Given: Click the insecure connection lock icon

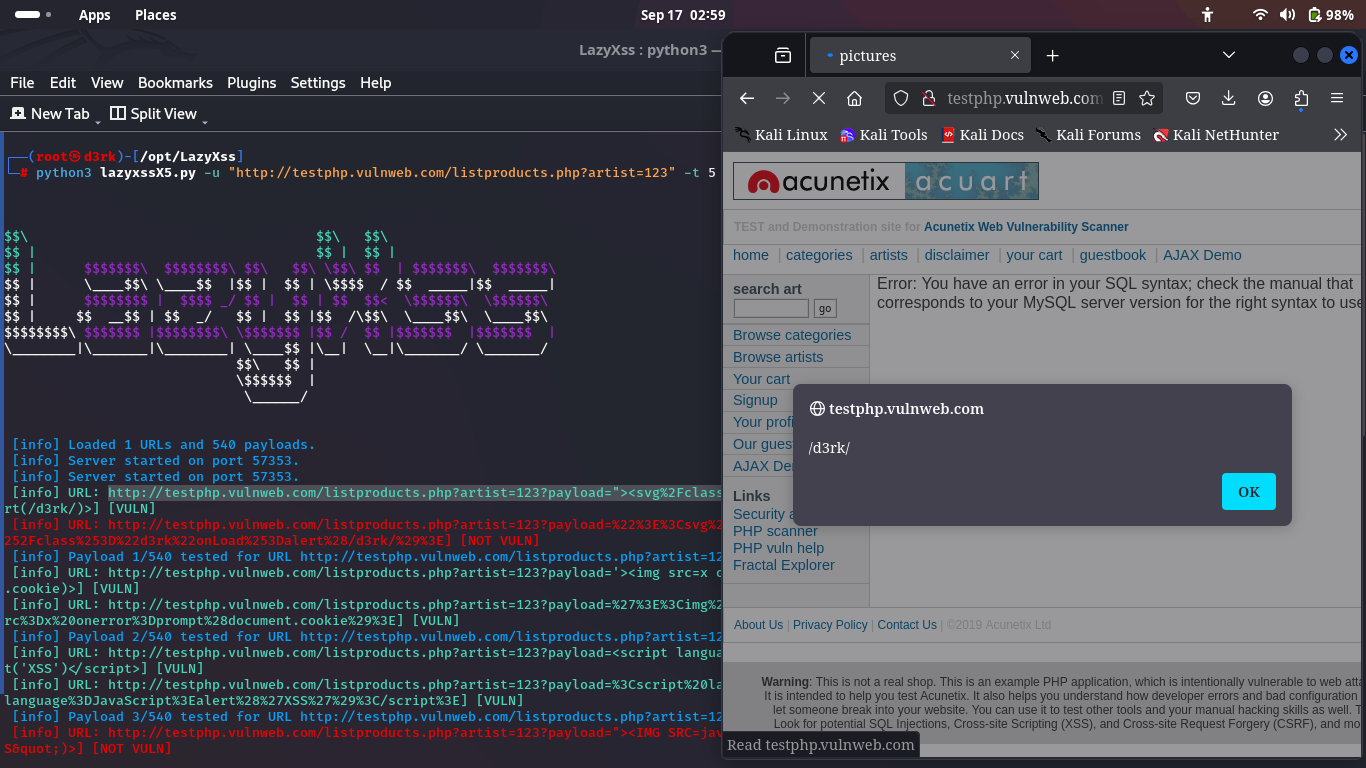Looking at the screenshot, I should (x=928, y=98).
